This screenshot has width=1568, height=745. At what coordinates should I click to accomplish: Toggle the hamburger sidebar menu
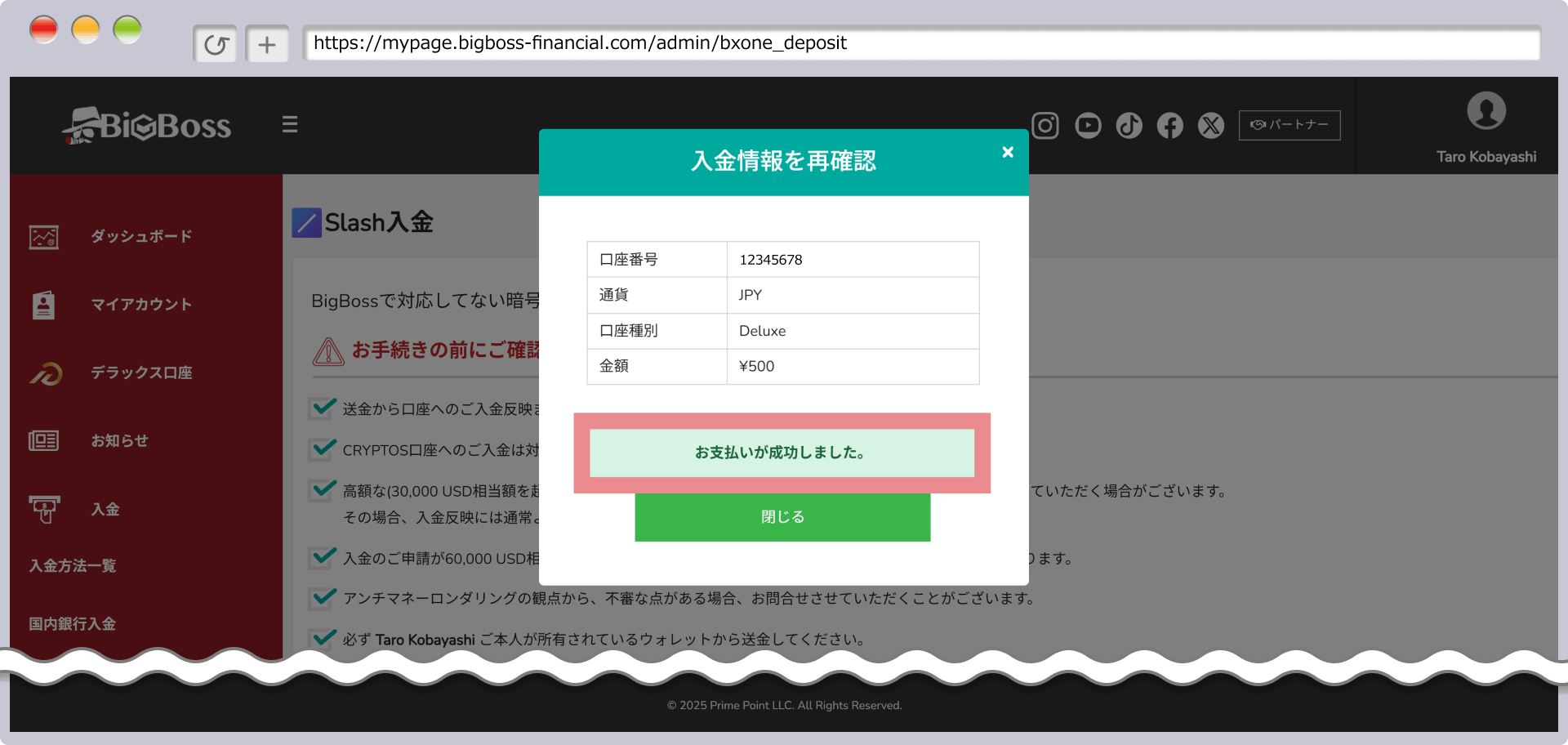pos(290,124)
